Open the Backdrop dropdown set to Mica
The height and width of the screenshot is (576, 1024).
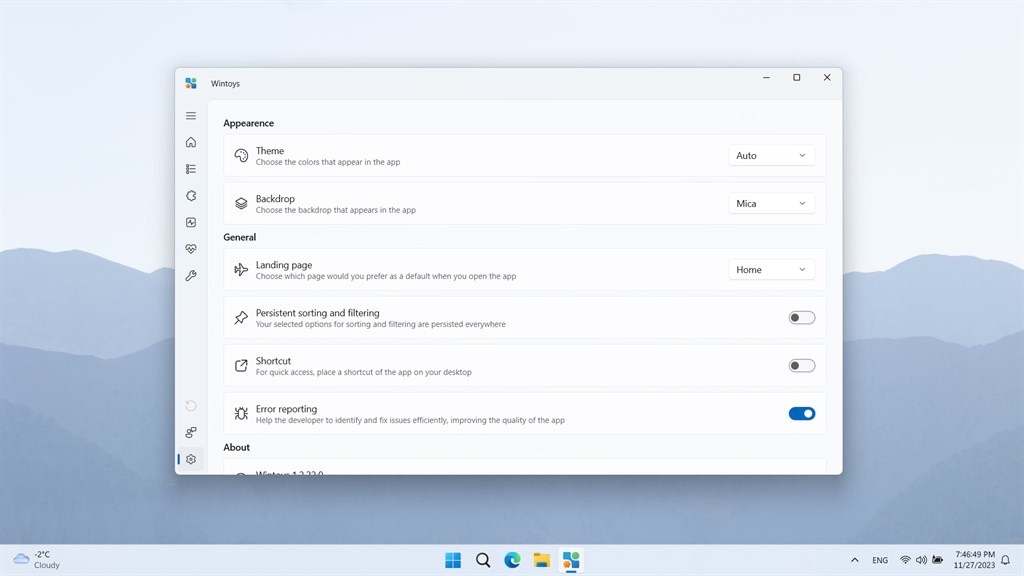(x=771, y=204)
